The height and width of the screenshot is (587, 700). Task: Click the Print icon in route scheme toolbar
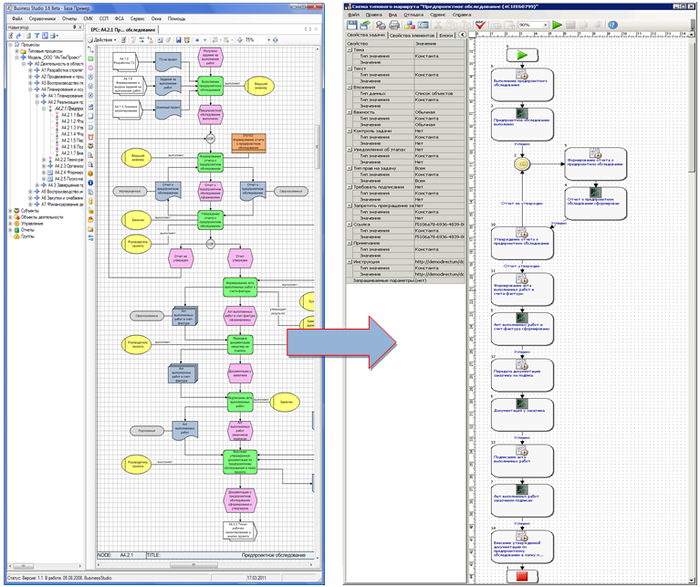395,25
